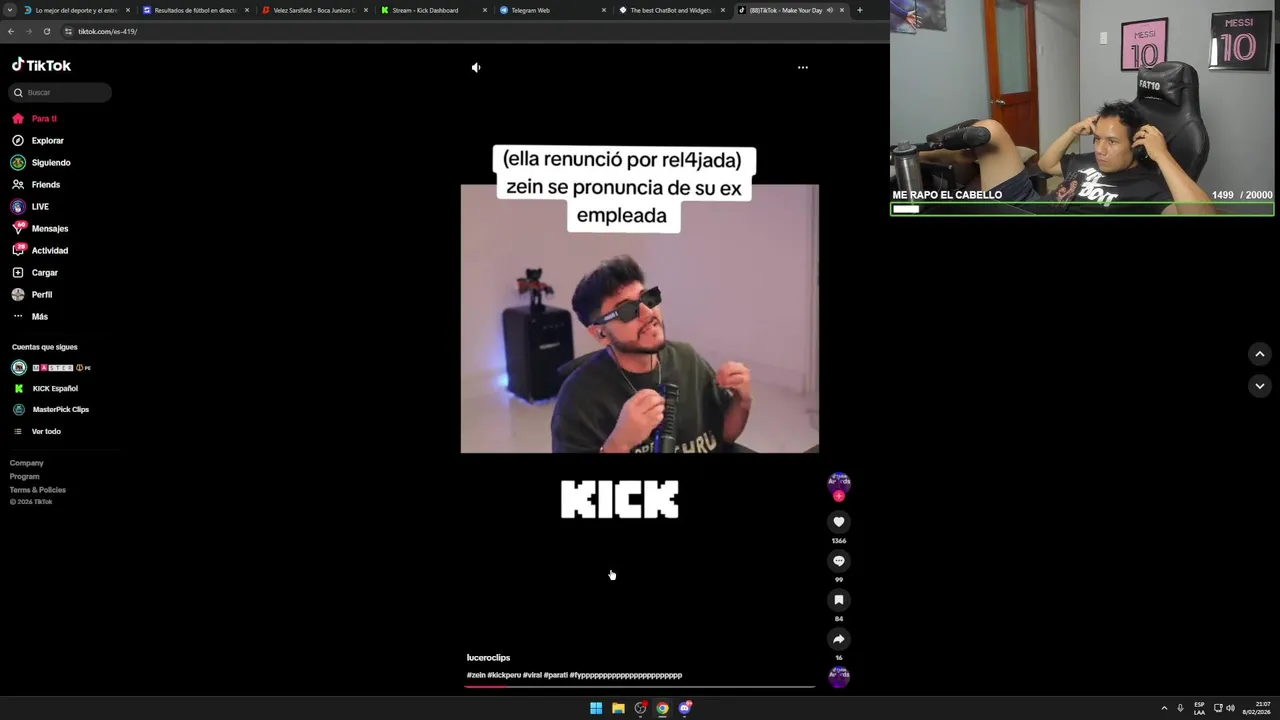Share the video with the arrow icon
The height and width of the screenshot is (720, 1280).
click(839, 639)
